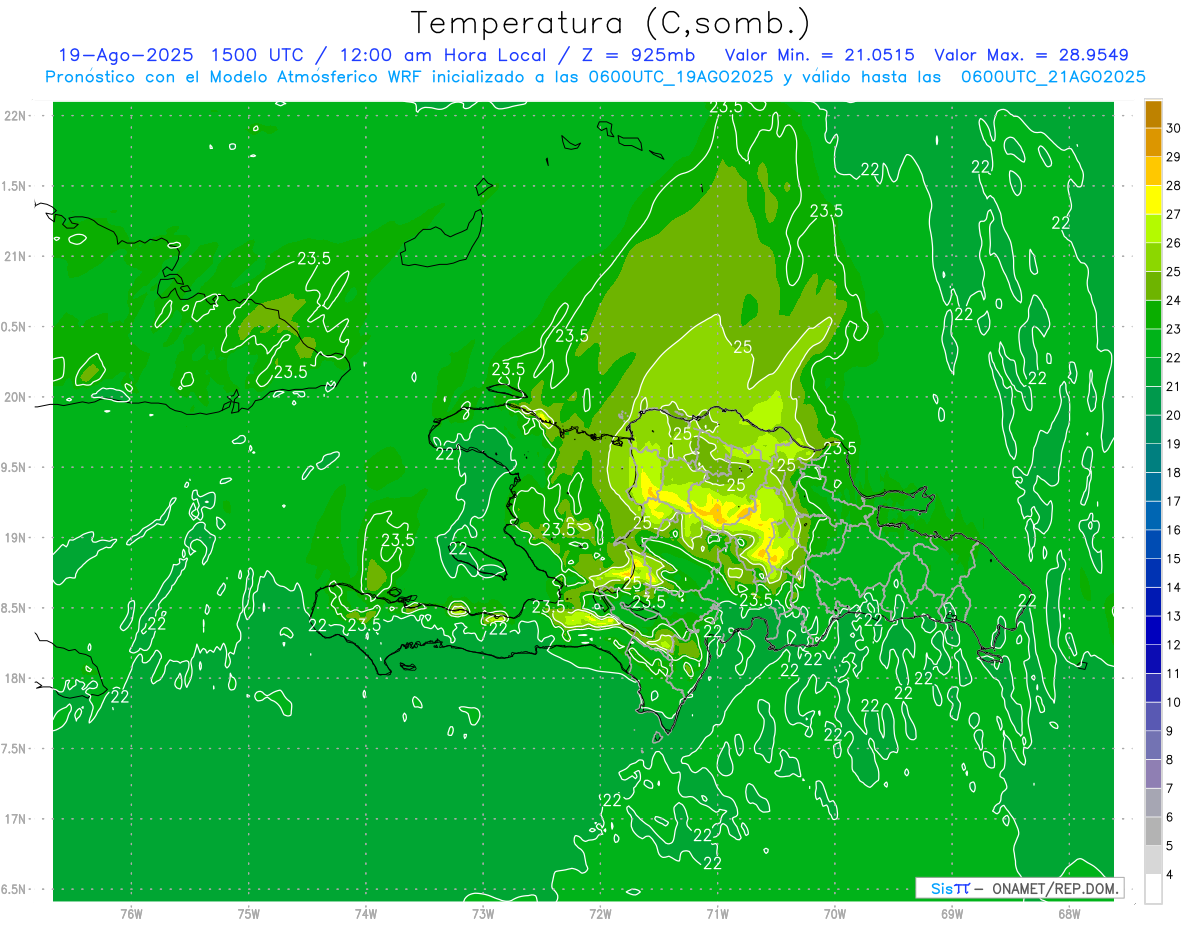Click the "72W" longitude axis label
Viewport: 1200px width, 927px height.
point(600,913)
